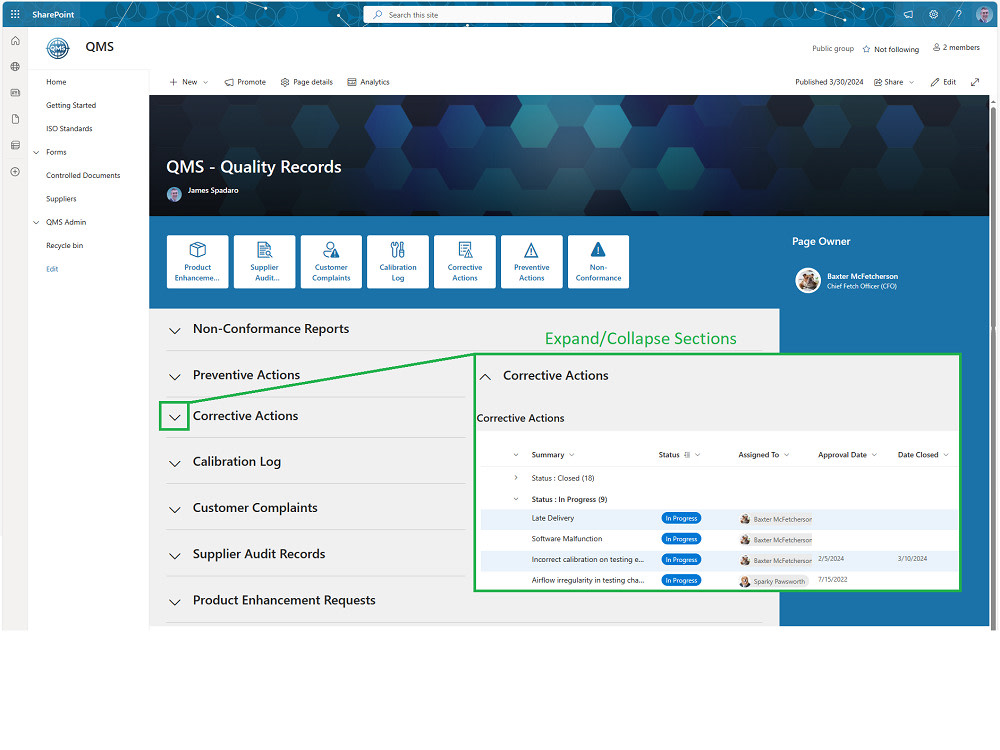Open the Product Enhancement quick link tile
This screenshot has height=750, width=1000.
pyautogui.click(x=197, y=261)
